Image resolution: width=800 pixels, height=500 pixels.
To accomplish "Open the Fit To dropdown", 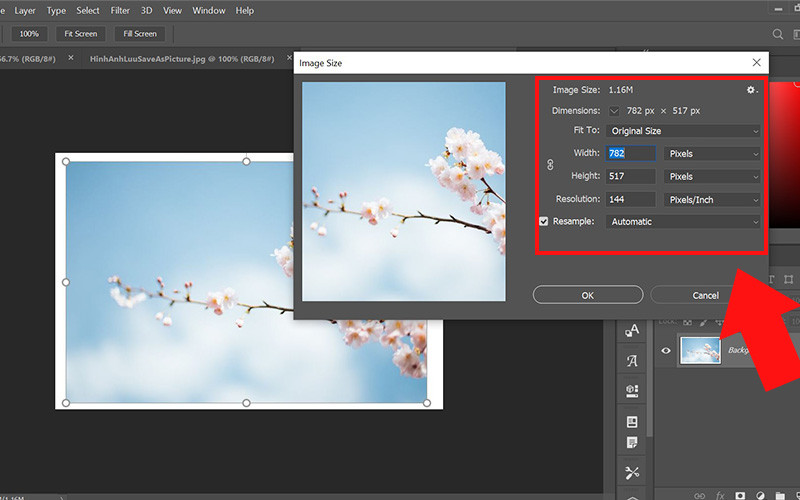I will point(683,131).
